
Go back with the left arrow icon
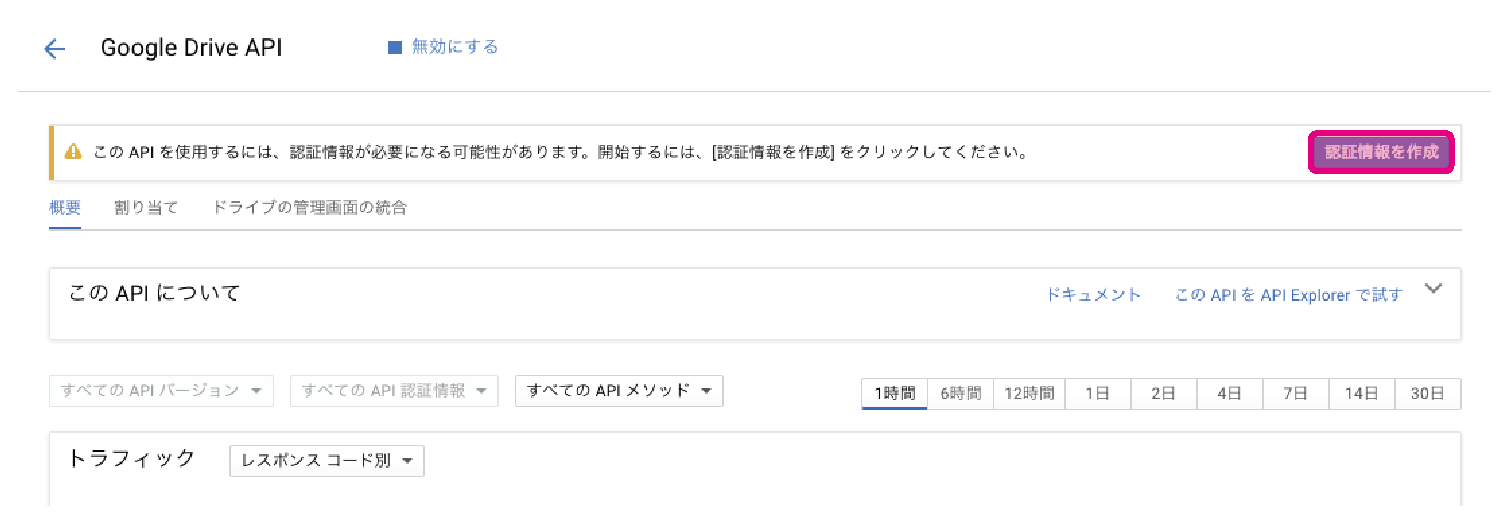click(x=54, y=49)
